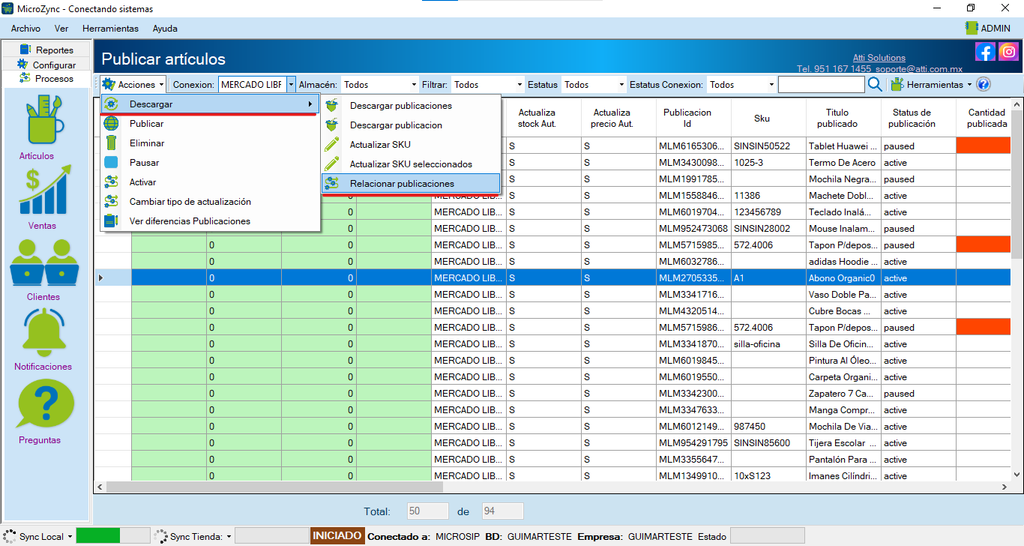This screenshot has height=546, width=1024.
Task: Click the Sync Local spinner icon
Action: 10,536
